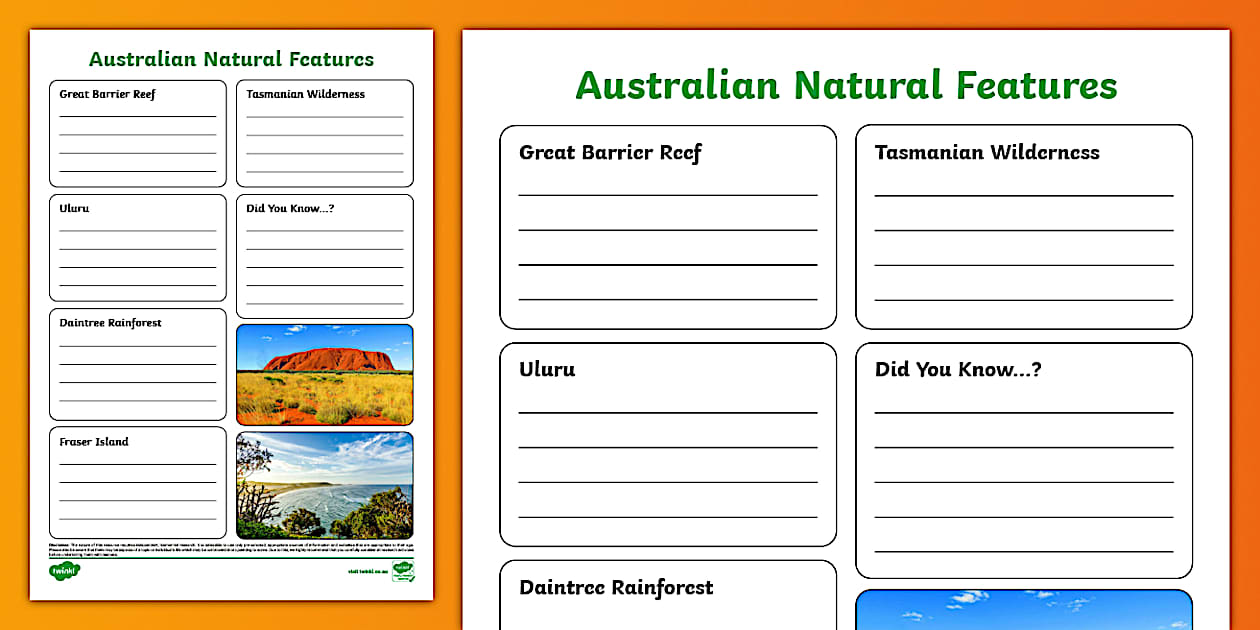Click the Tasmanian Wilderness heading
Image resolution: width=1260 pixels, height=630 pixels.
pos(986,152)
